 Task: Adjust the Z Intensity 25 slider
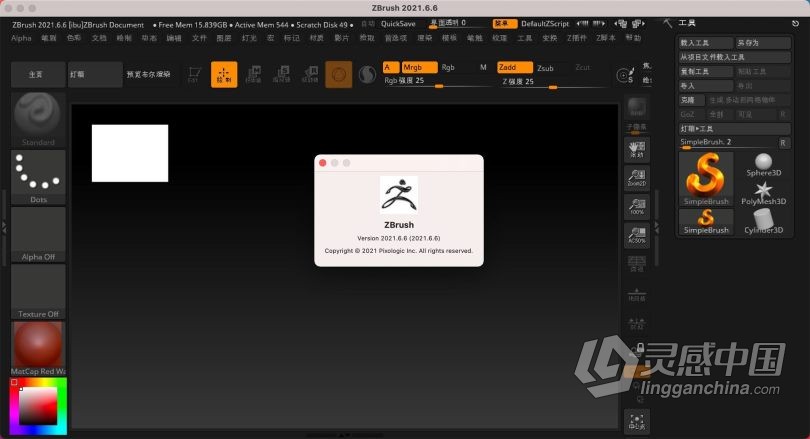click(553, 82)
